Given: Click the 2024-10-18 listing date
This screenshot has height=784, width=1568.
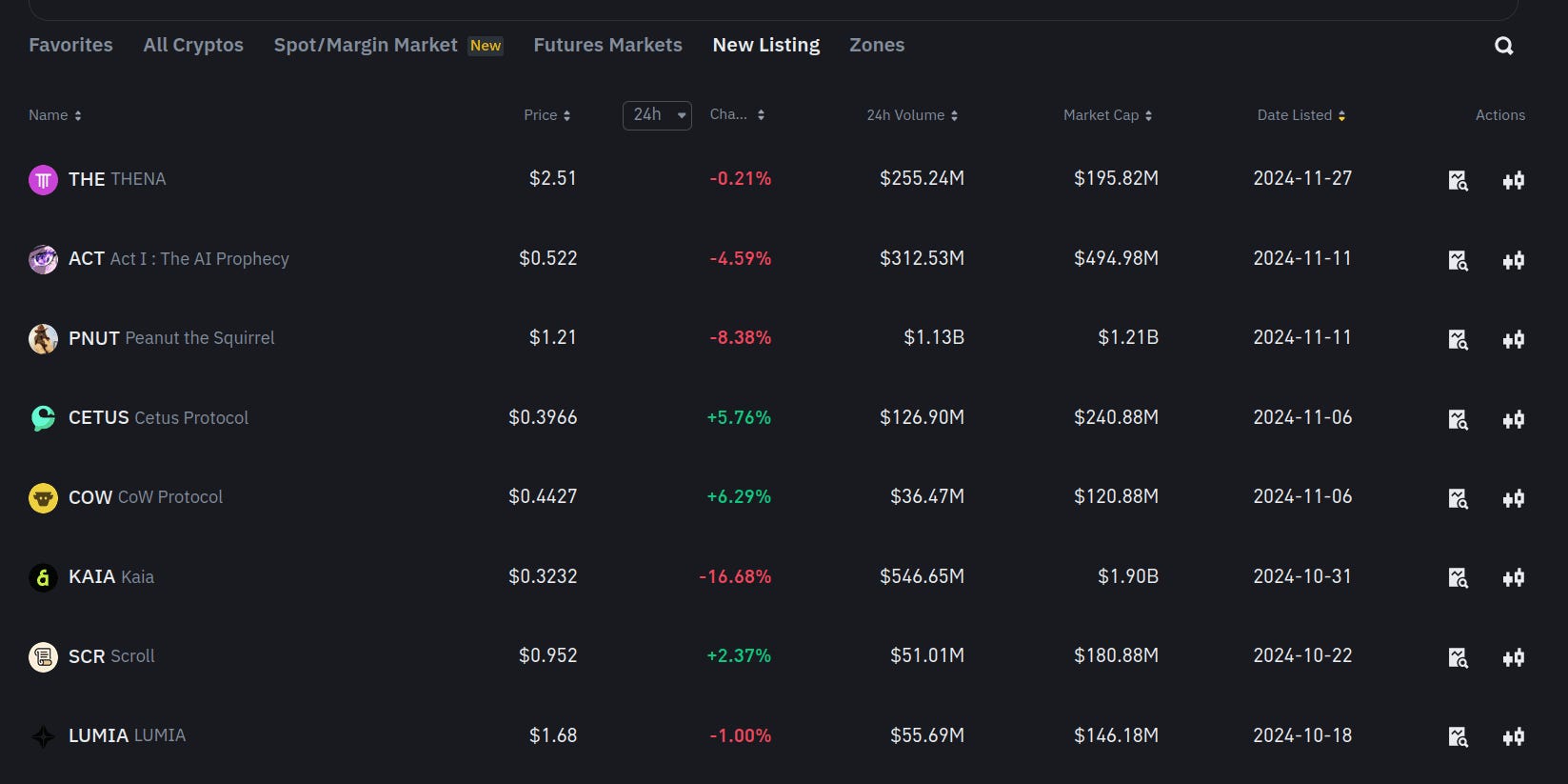Looking at the screenshot, I should click(1302, 735).
